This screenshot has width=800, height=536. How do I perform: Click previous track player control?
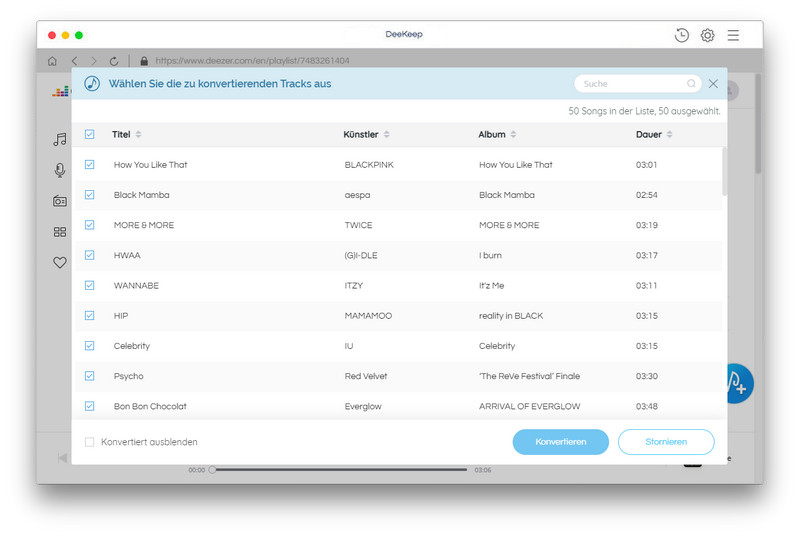tap(62, 458)
